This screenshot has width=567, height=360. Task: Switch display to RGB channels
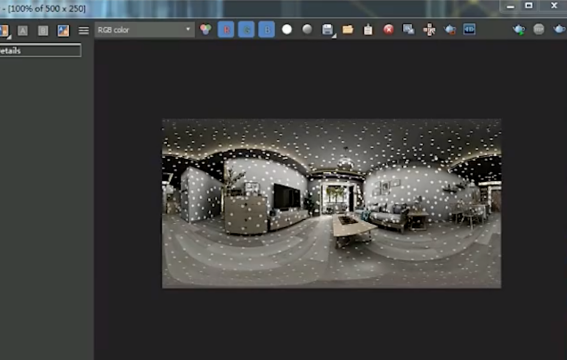[x=205, y=30]
